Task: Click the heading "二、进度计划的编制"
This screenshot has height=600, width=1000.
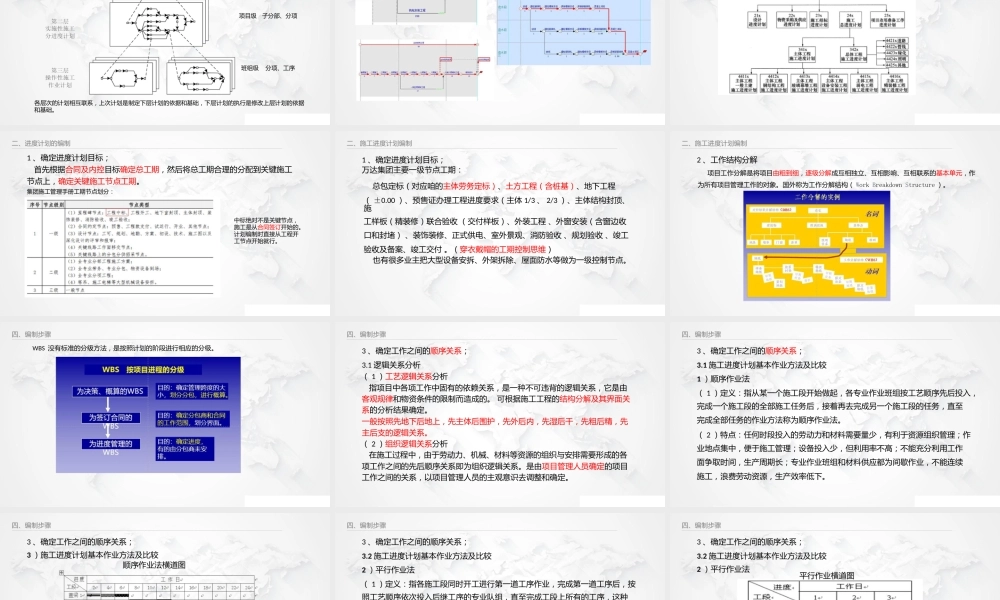Action: (41, 143)
